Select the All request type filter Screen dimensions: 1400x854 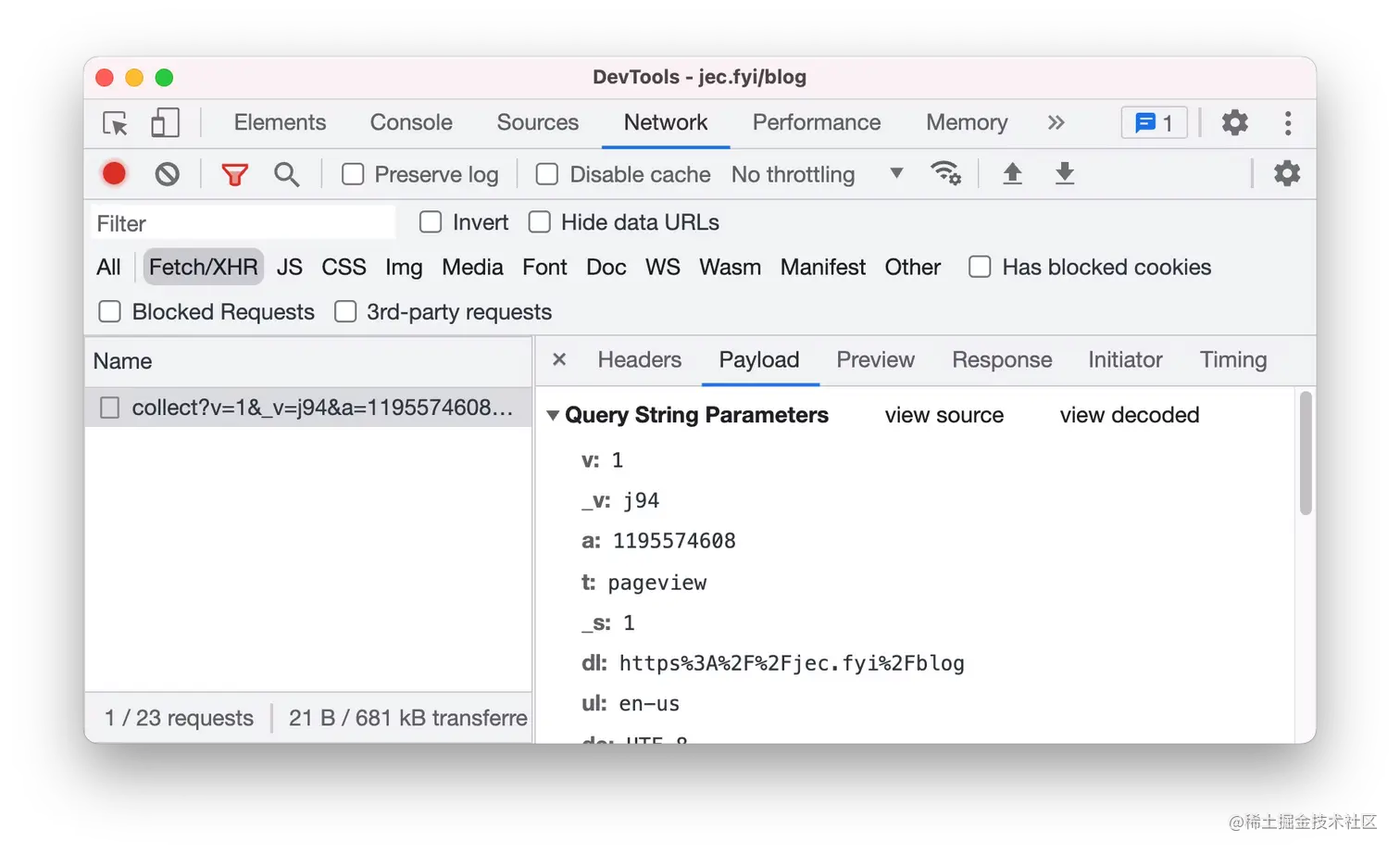[108, 267]
